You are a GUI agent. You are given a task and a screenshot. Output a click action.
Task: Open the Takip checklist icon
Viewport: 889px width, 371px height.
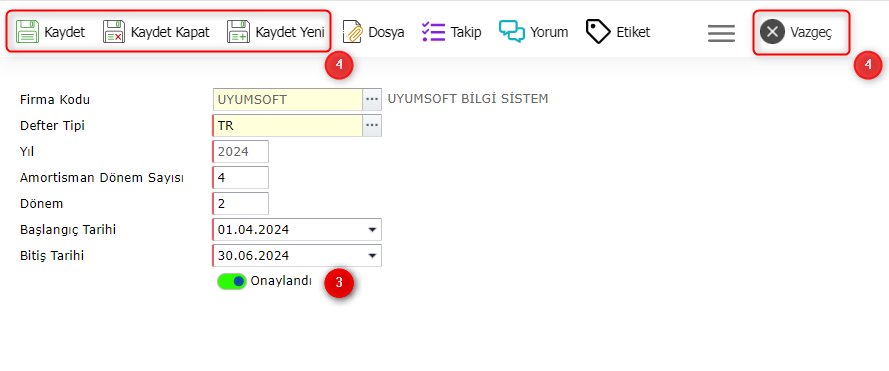pos(434,32)
